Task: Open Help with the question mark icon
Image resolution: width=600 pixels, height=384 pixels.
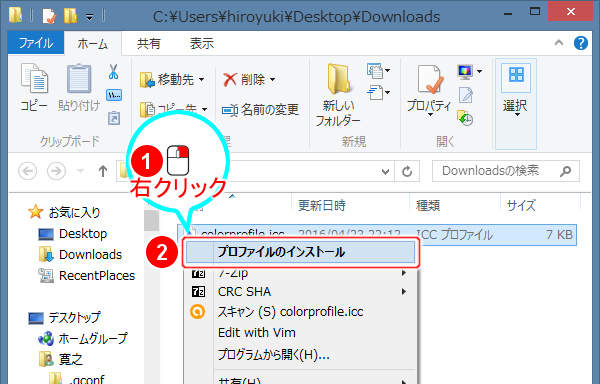Action: [581, 43]
